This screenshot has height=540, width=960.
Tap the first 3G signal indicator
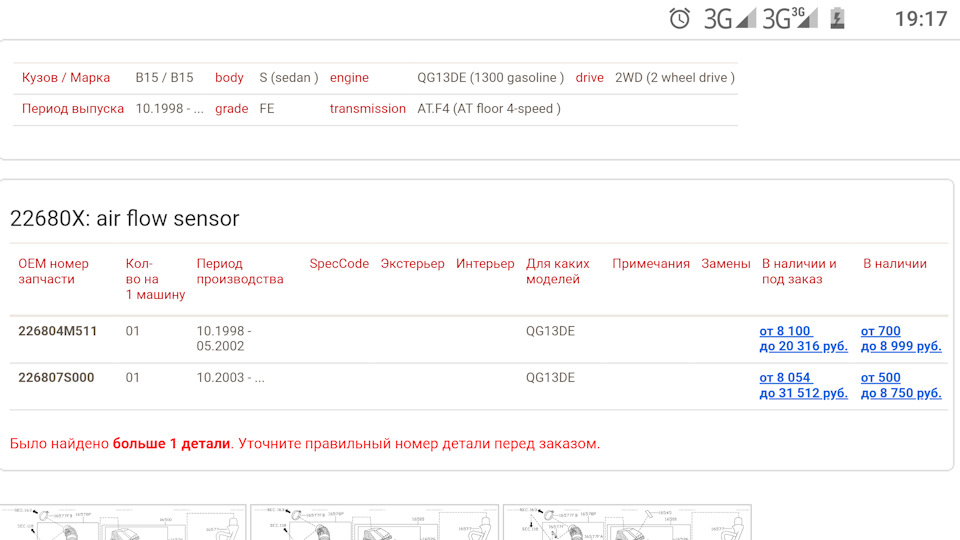pos(729,18)
